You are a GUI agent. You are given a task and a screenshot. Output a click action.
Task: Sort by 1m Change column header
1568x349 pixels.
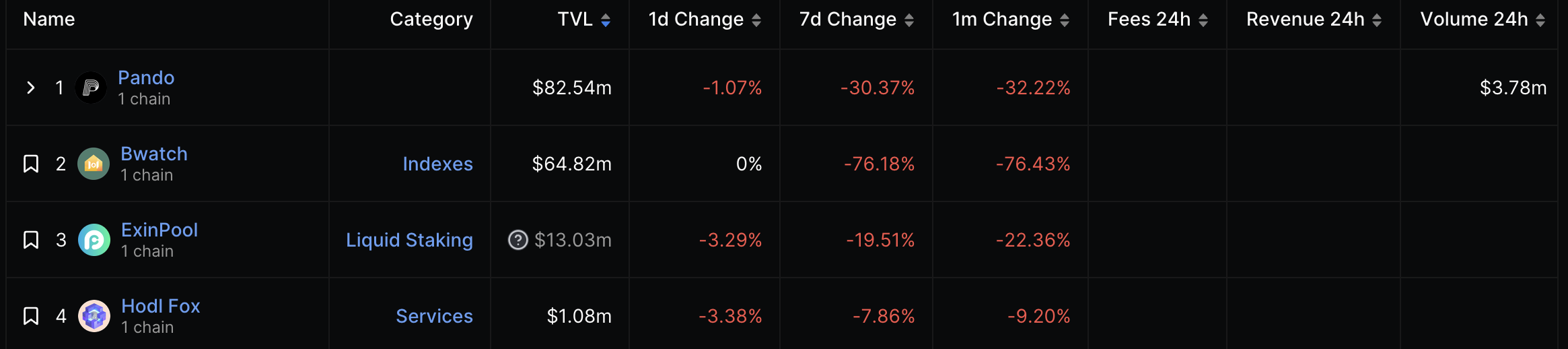point(1002,20)
